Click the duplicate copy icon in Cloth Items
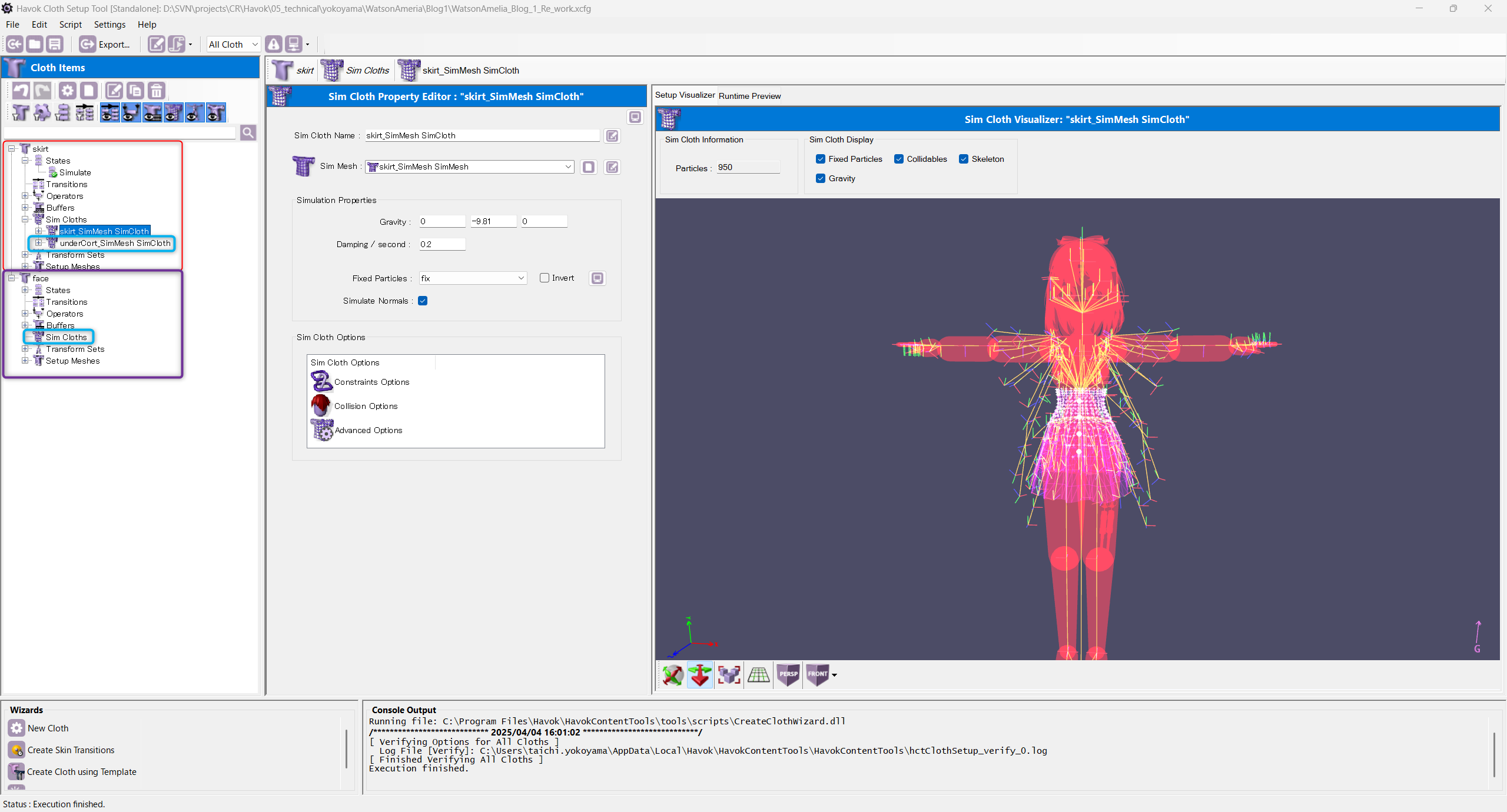This screenshot has height=812, width=1507. 135,91
